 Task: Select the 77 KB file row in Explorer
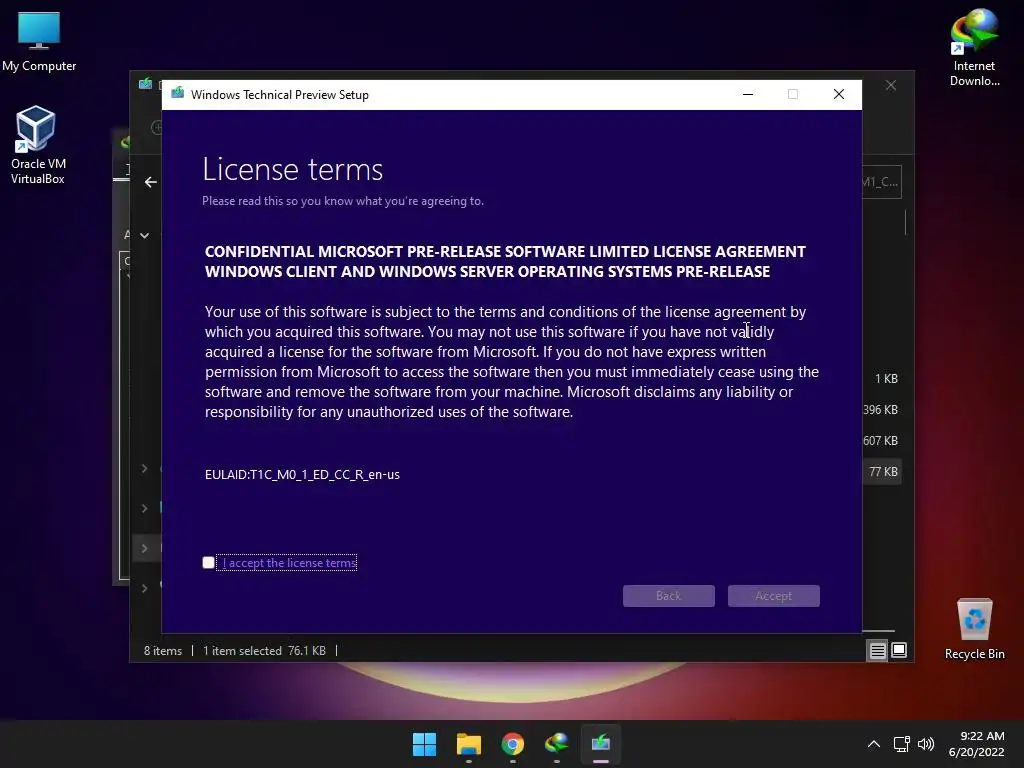pos(883,472)
